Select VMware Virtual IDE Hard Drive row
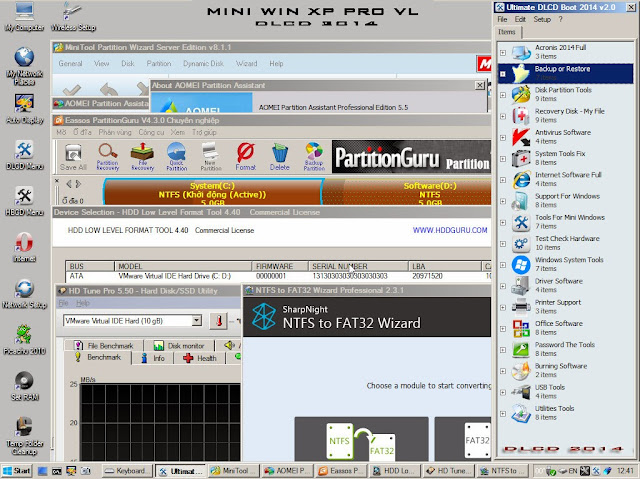This screenshot has width=640, height=479. pos(278,276)
